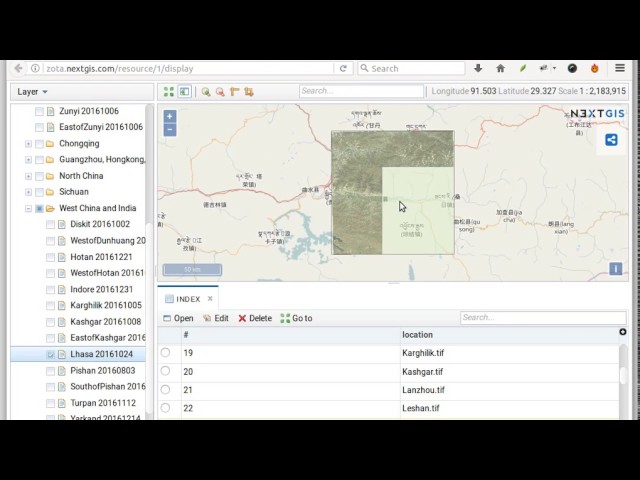
Task: Click the Kashgar.tif location cell
Action: pos(509,371)
